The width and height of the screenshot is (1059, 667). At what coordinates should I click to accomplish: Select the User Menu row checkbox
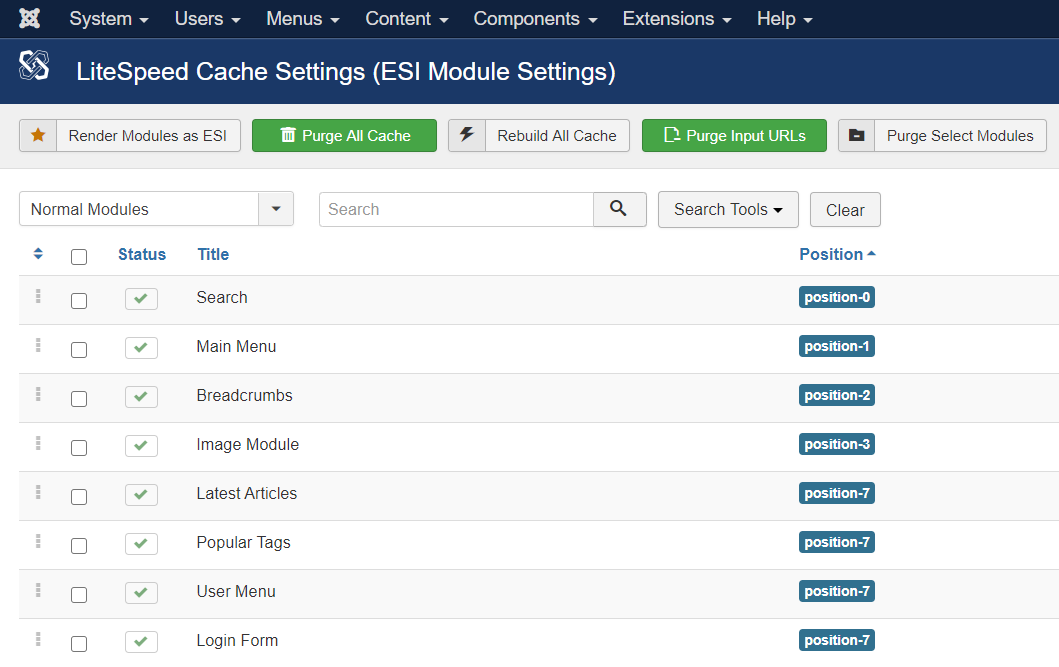point(79,595)
